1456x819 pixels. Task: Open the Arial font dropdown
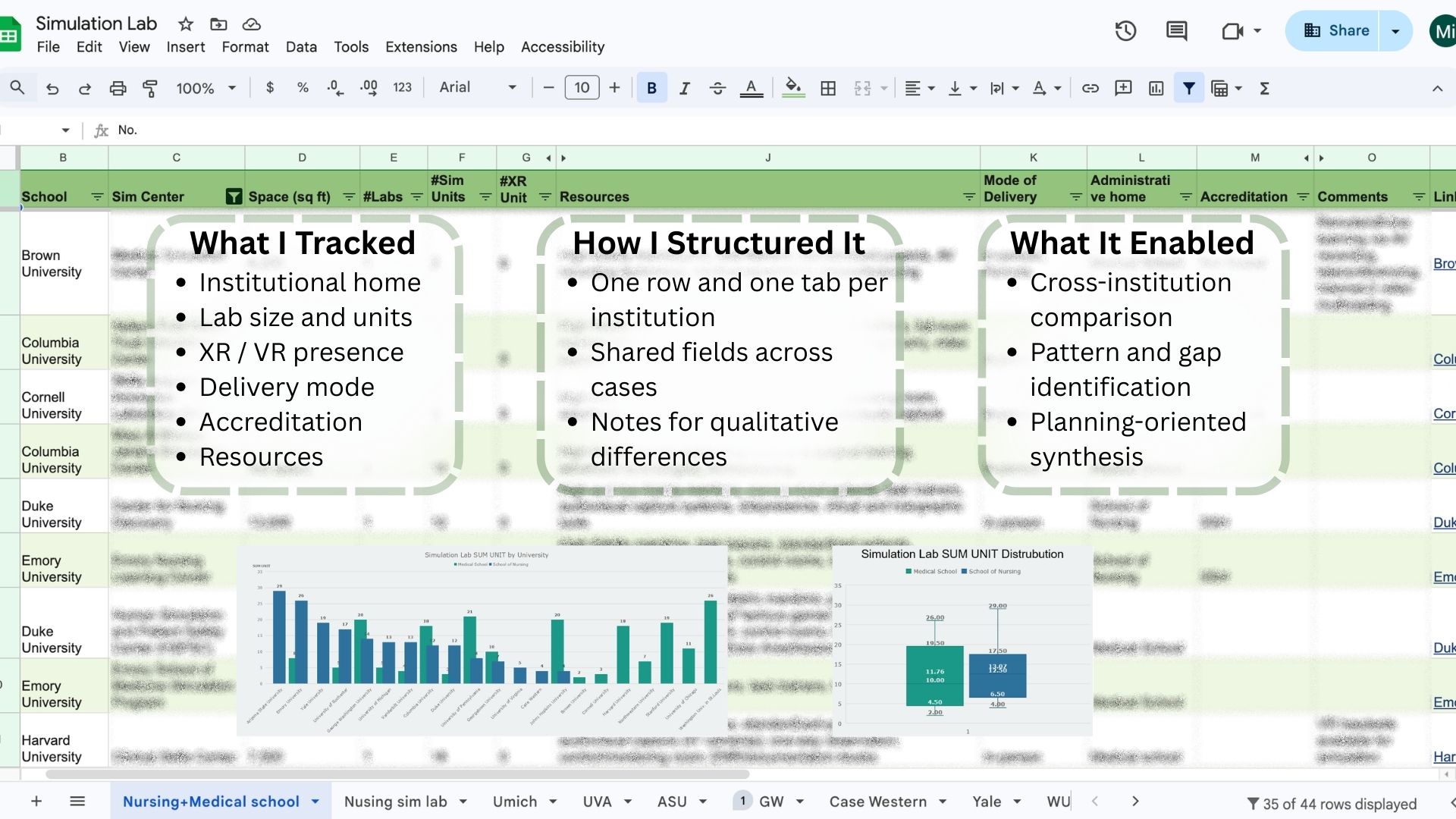click(478, 88)
